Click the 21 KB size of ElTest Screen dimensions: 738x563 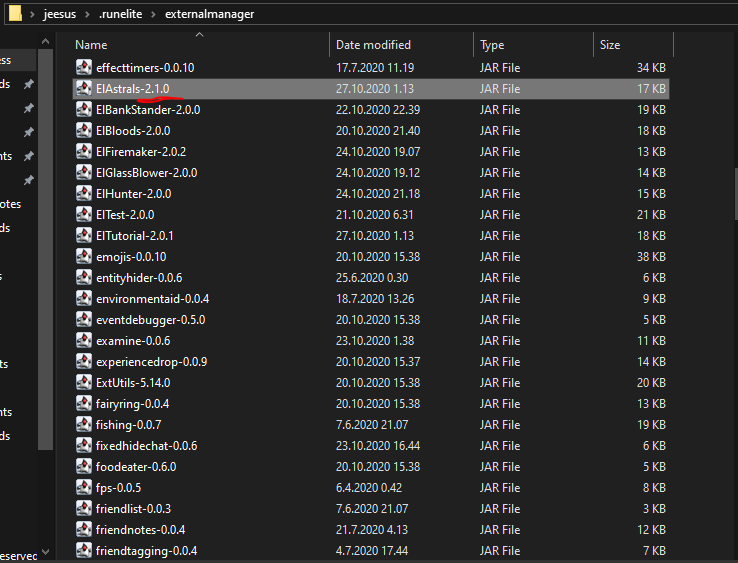pyautogui.click(x=651, y=215)
